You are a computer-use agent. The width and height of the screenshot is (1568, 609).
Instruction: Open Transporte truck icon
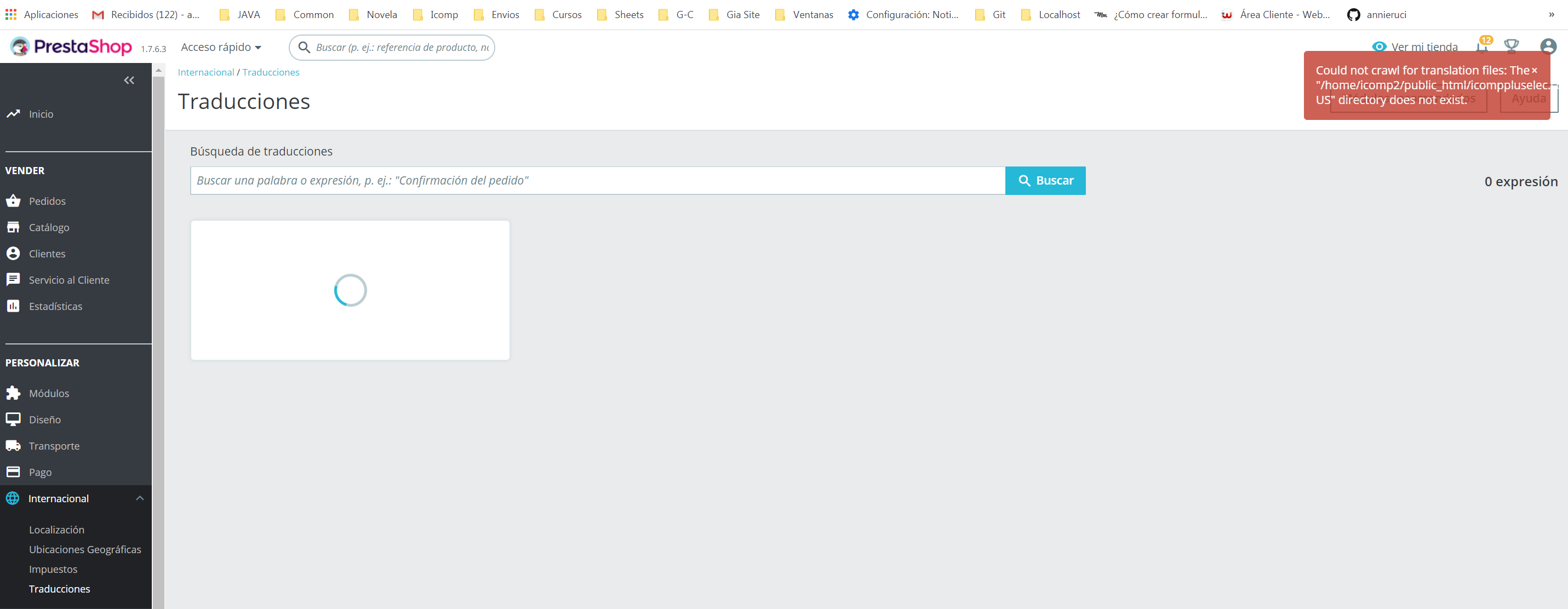(13, 445)
